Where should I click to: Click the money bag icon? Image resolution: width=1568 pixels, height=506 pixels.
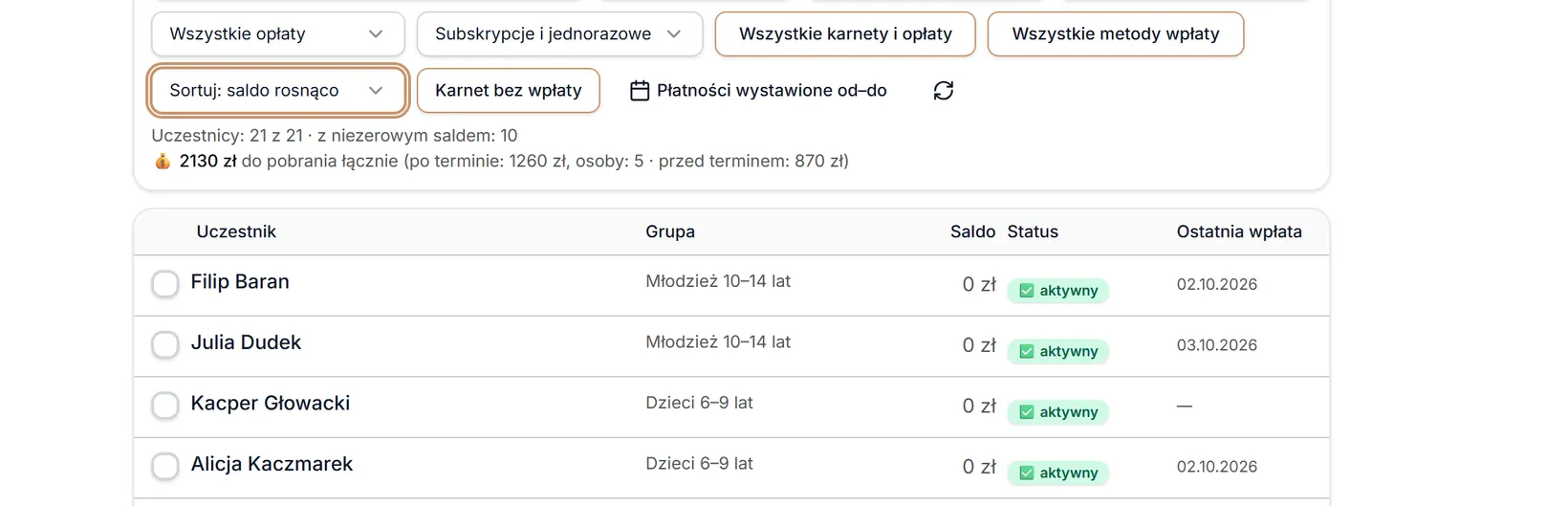(x=163, y=161)
